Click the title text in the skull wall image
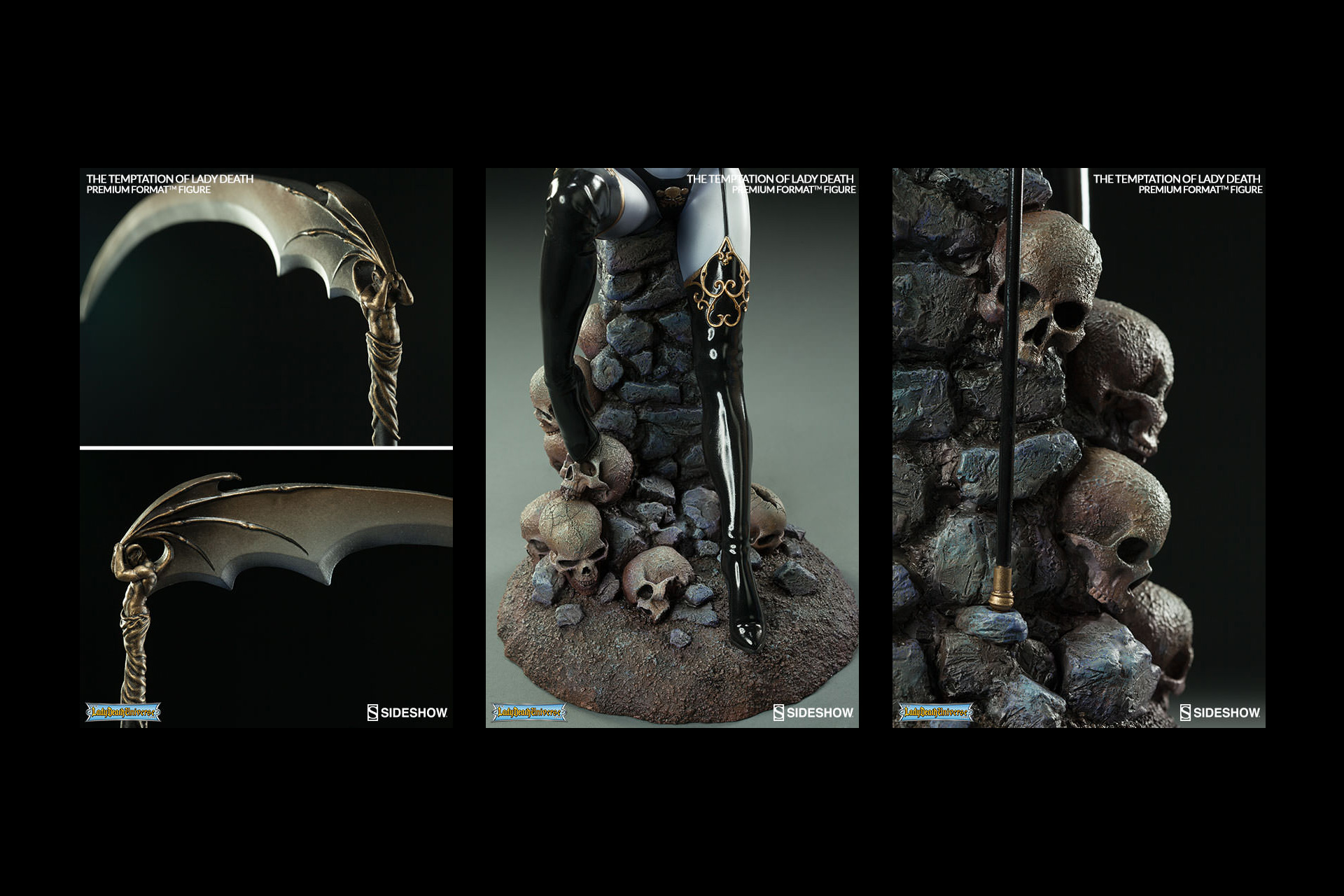 pyautogui.click(x=1177, y=184)
